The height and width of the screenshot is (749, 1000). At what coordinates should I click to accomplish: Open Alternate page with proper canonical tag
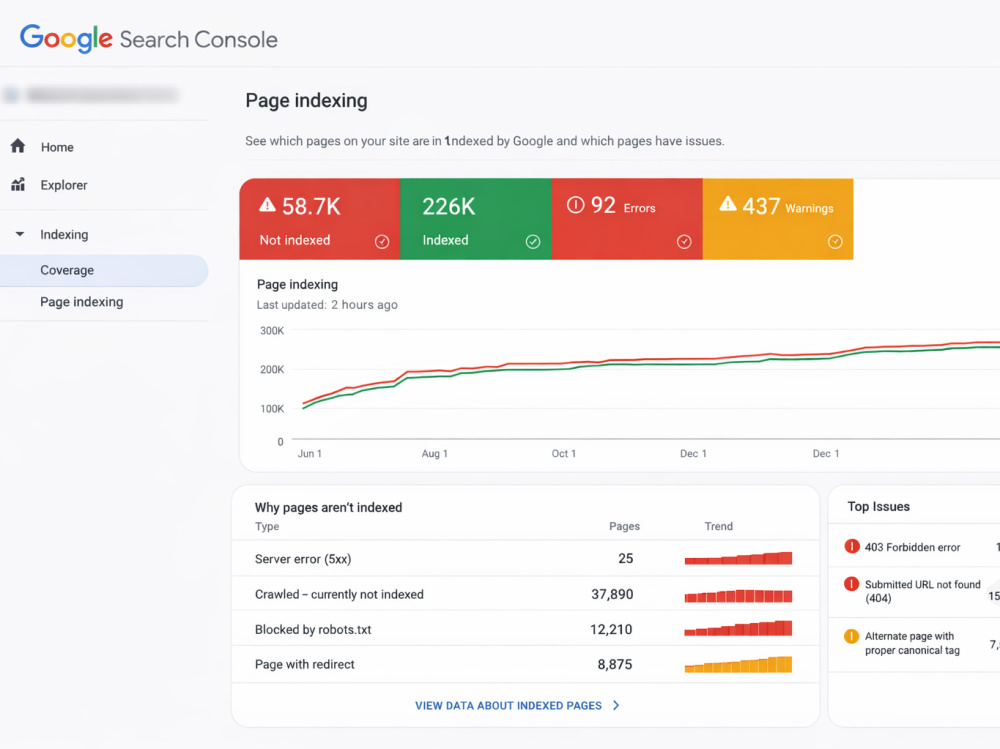tap(912, 643)
